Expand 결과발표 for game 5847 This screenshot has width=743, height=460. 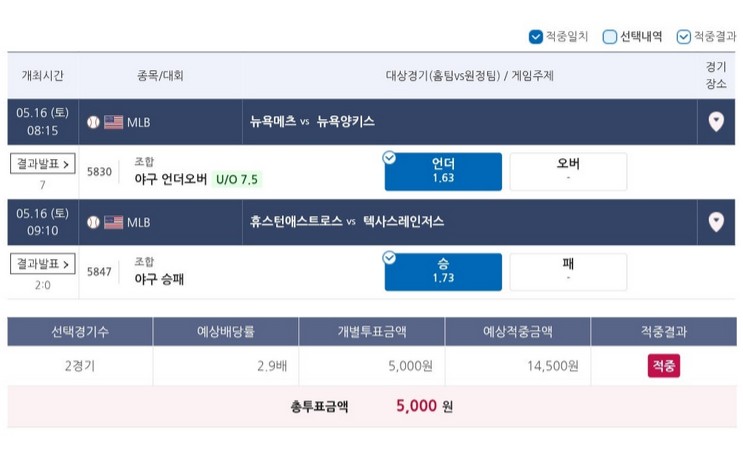[x=43, y=264]
